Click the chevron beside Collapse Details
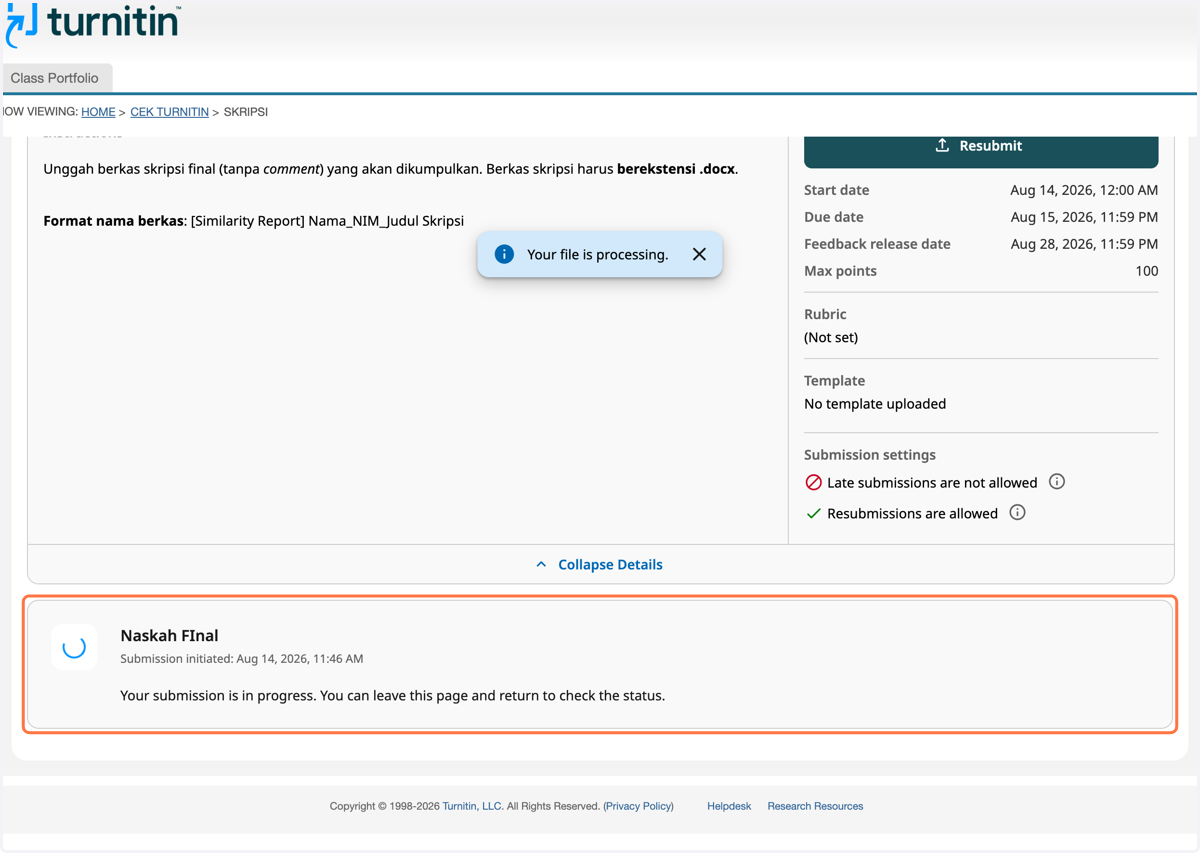The width and height of the screenshot is (1200, 853). pyautogui.click(x=541, y=564)
